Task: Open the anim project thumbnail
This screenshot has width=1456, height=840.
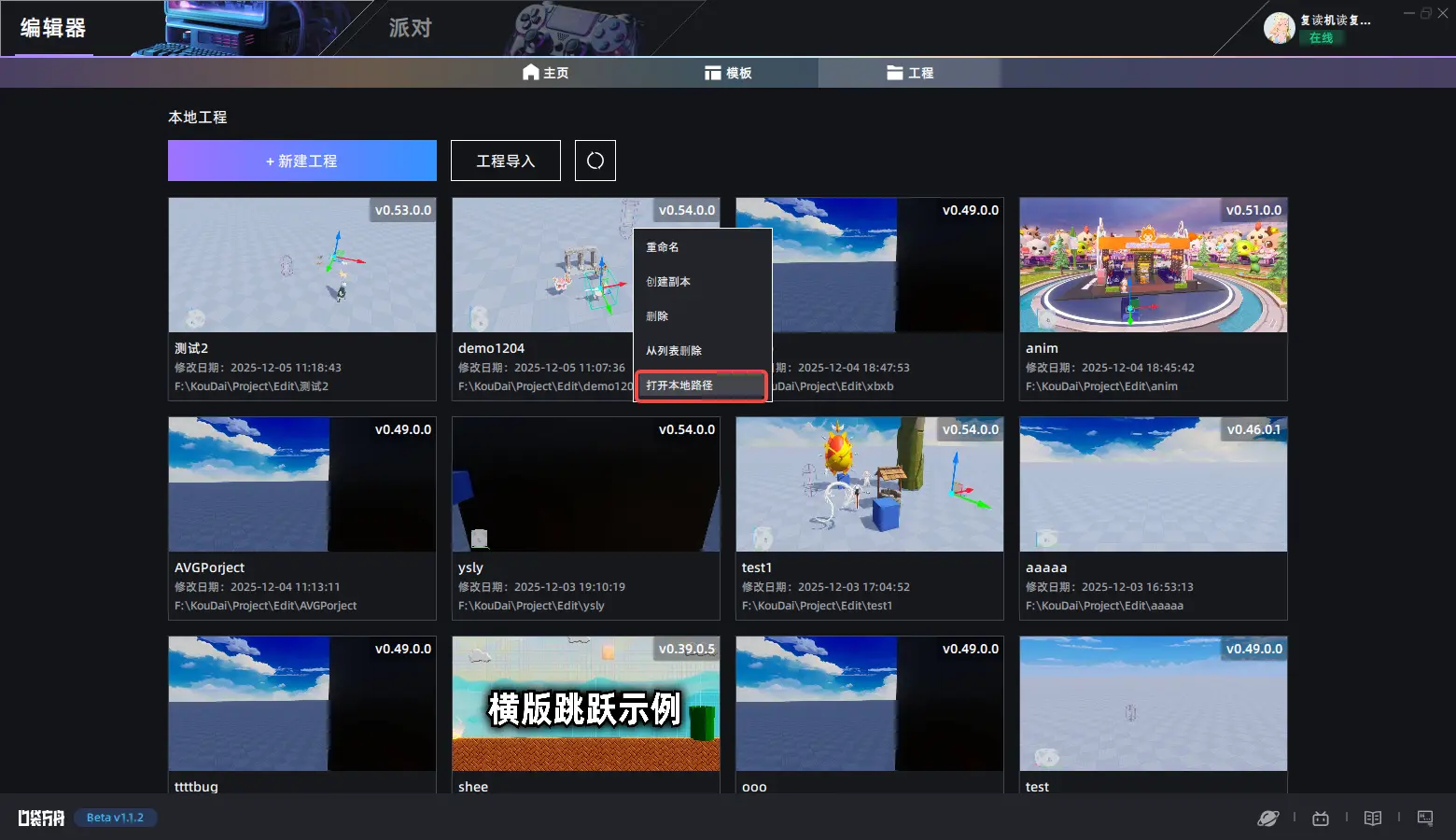Action: 1153,265
